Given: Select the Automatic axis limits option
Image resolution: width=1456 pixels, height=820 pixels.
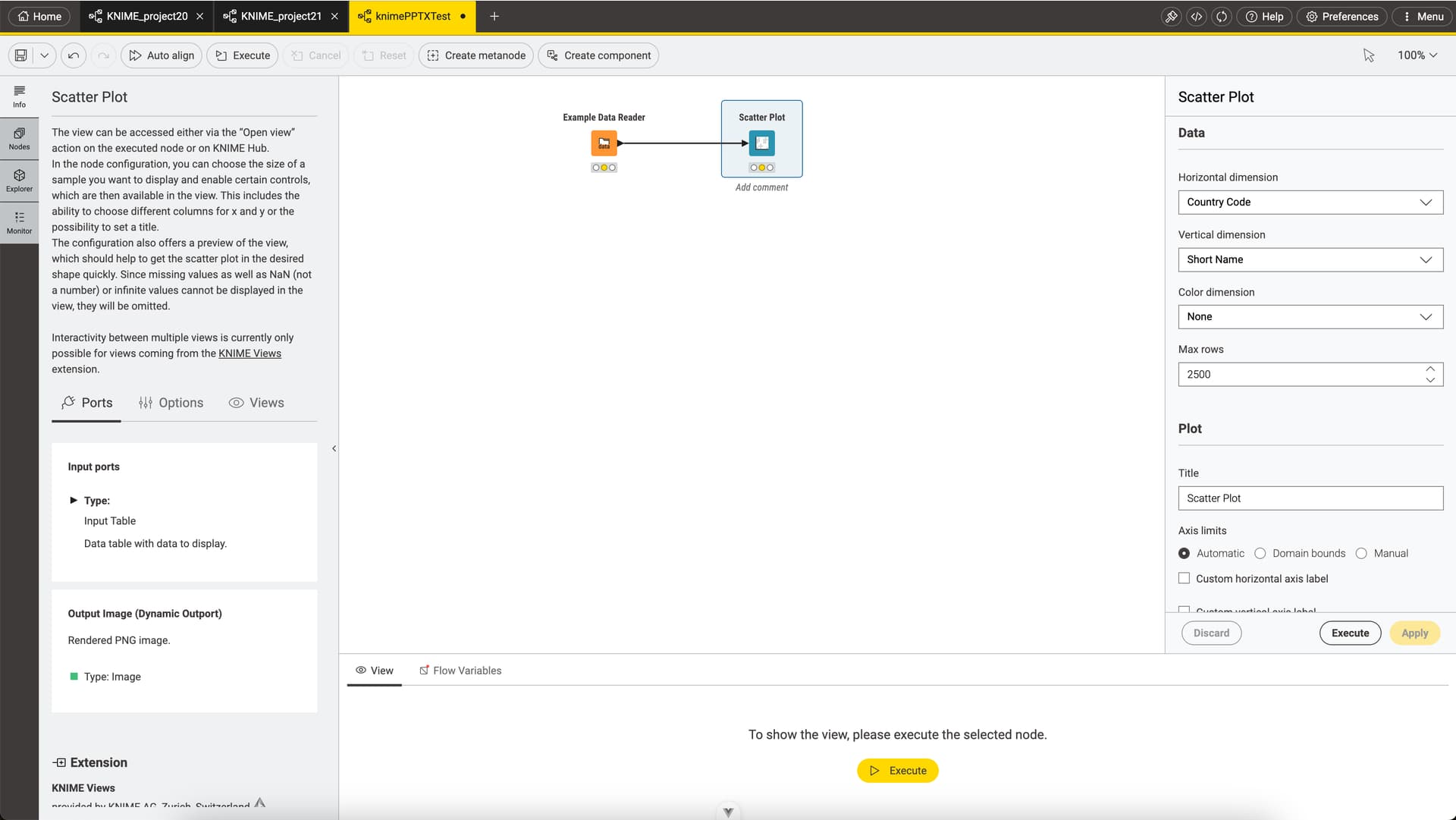Looking at the screenshot, I should coord(1185,553).
